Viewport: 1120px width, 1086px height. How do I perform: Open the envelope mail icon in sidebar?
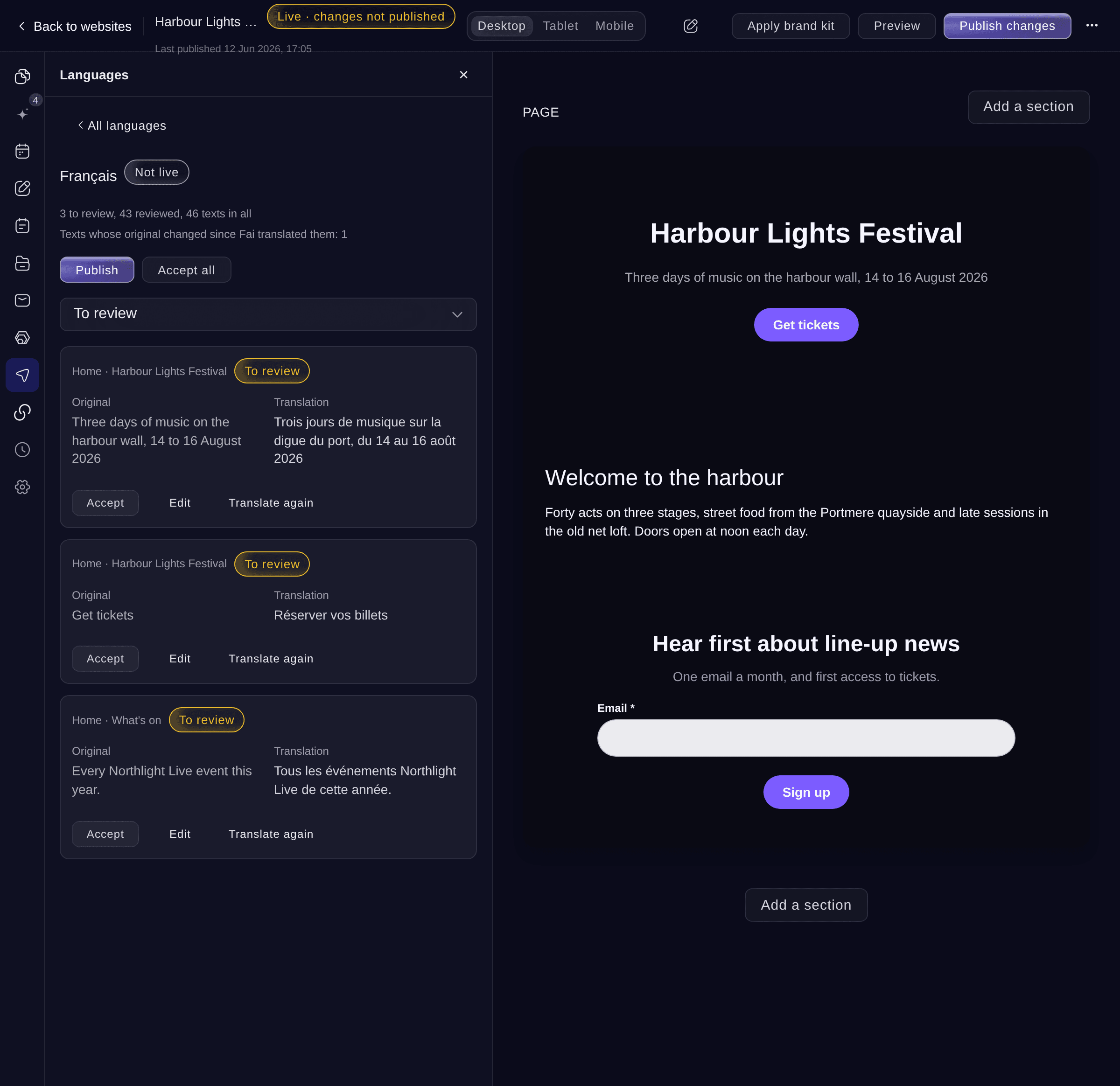22,300
